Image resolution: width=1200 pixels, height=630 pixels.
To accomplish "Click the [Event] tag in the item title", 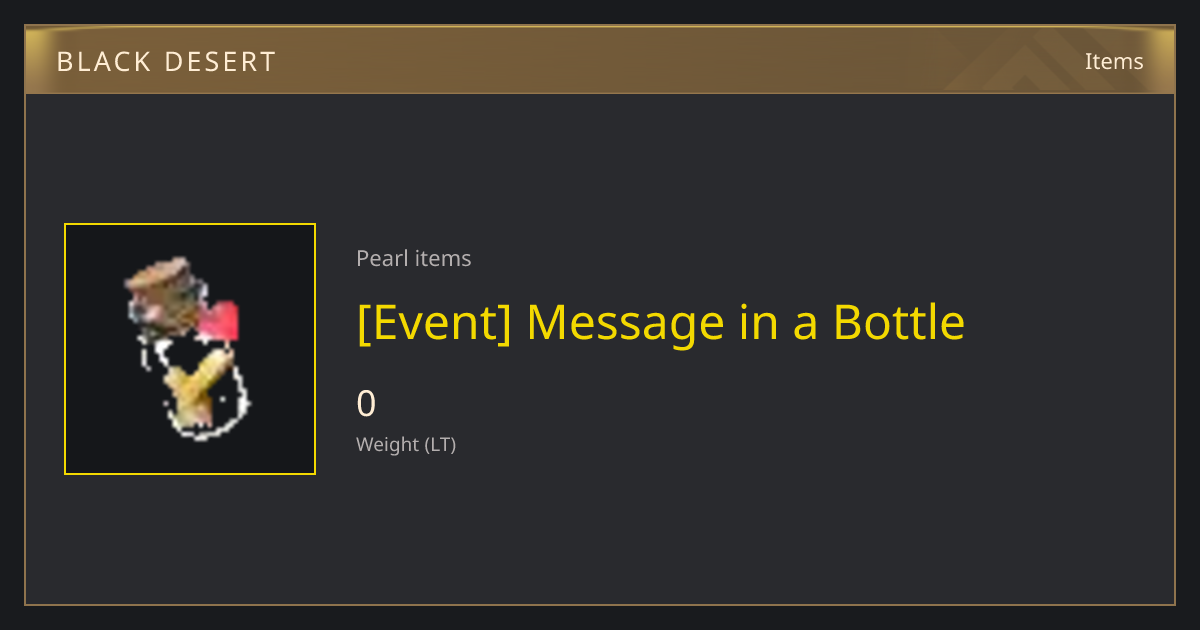I will (434, 323).
